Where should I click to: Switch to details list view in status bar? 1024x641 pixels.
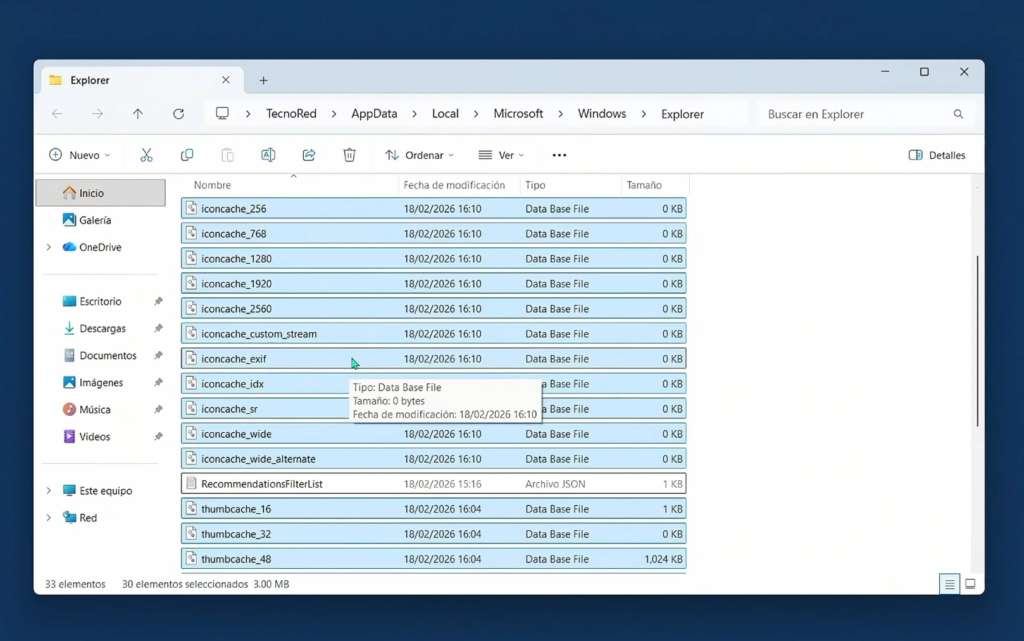pyautogui.click(x=949, y=584)
